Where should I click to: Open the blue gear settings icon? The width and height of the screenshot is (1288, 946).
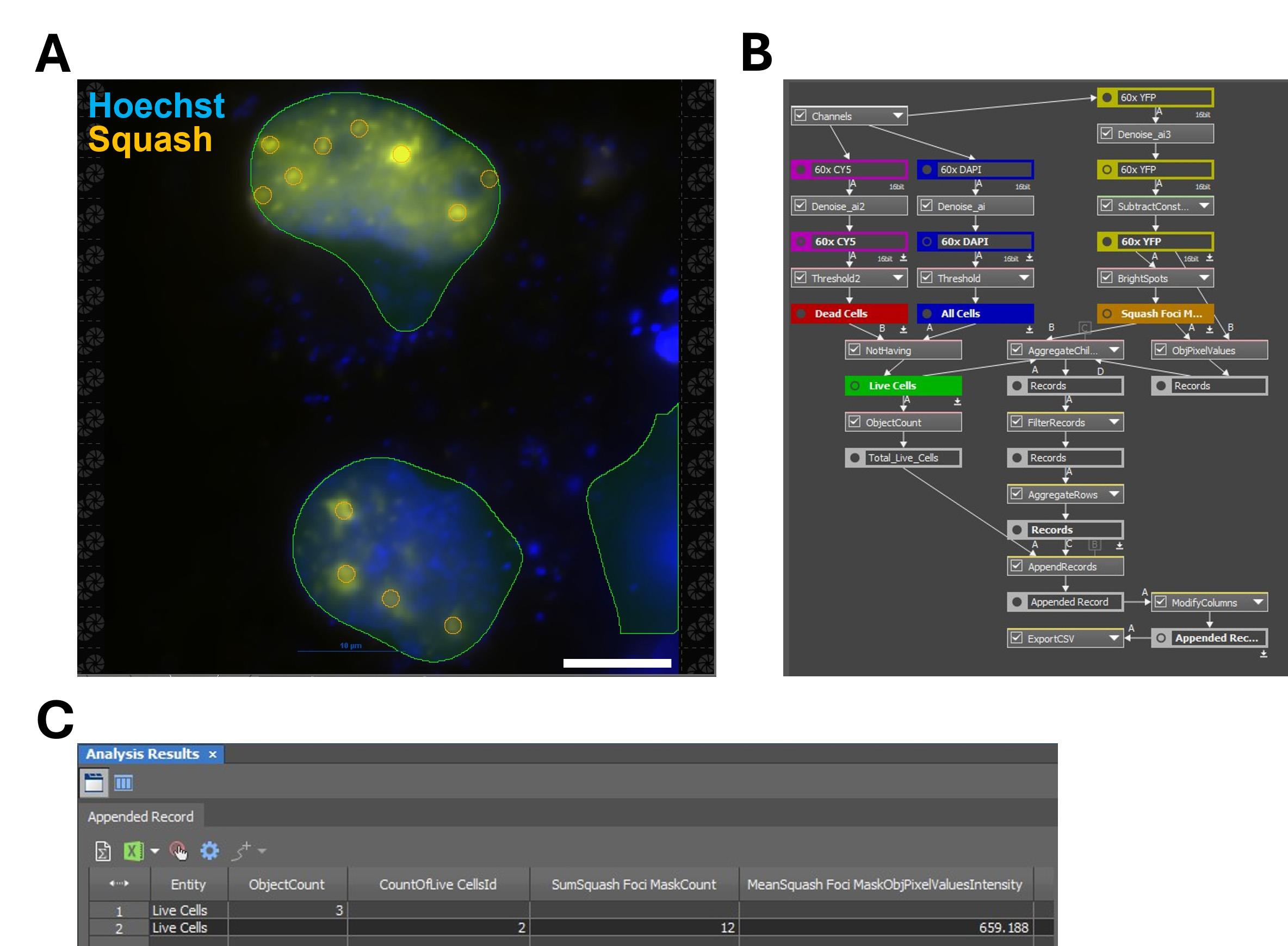pos(209,851)
